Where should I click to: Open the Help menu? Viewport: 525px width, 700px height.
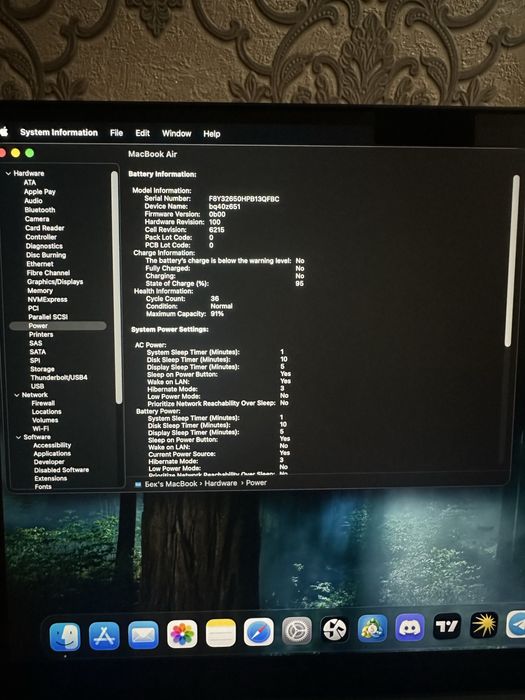(x=212, y=134)
